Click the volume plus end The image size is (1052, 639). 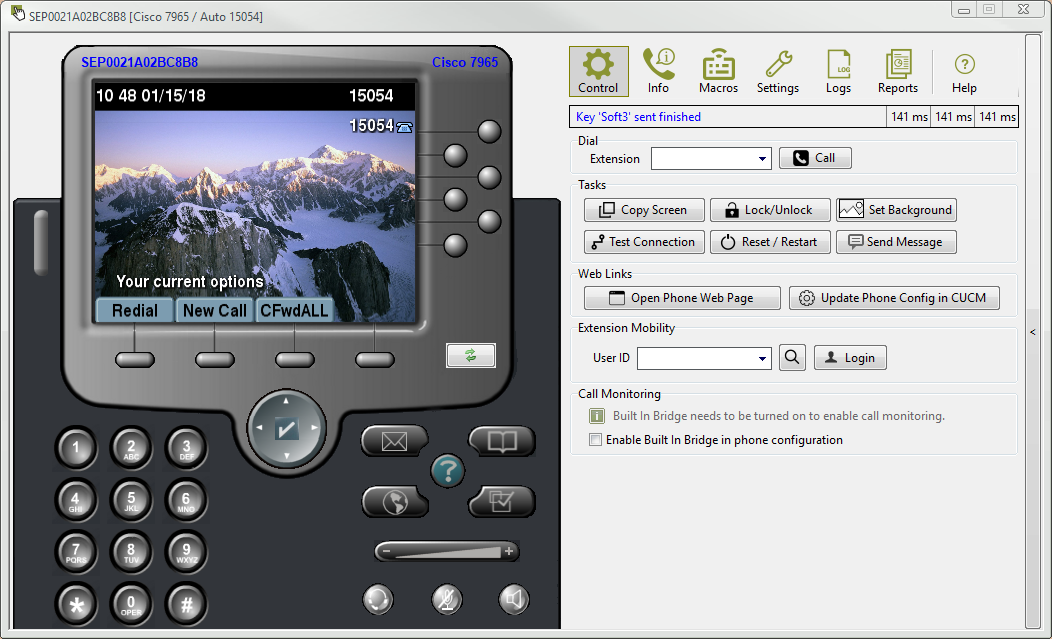509,552
